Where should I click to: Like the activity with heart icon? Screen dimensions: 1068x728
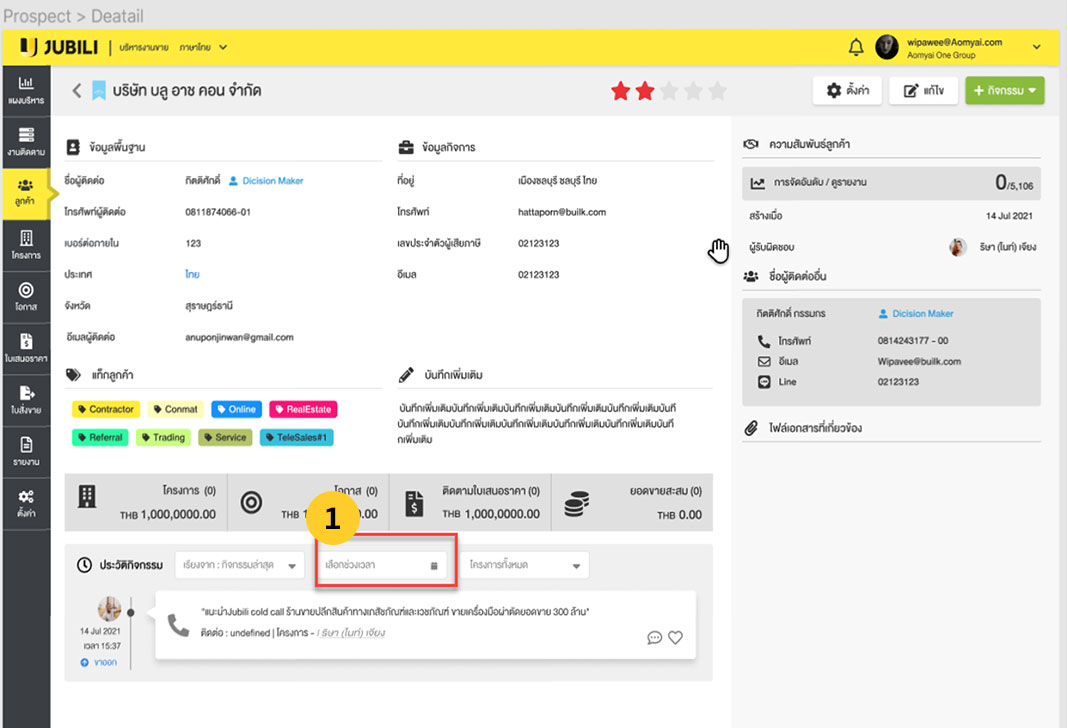pyautogui.click(x=676, y=637)
